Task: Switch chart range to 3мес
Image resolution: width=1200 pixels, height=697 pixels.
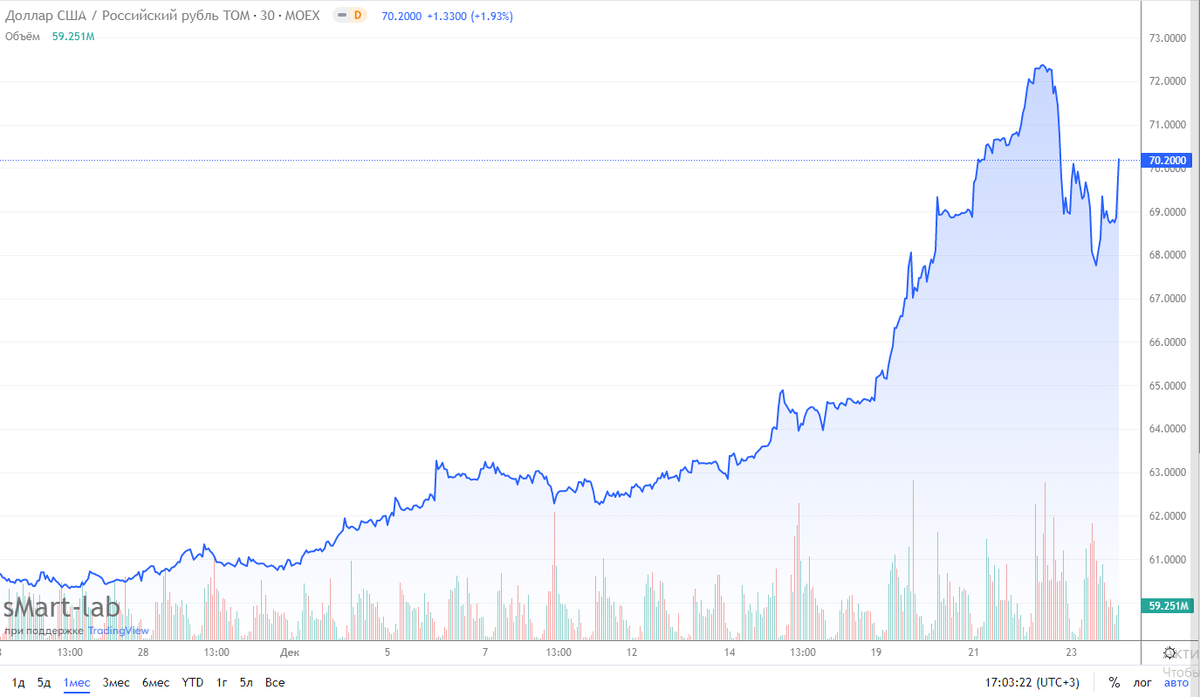Action: click(x=116, y=683)
